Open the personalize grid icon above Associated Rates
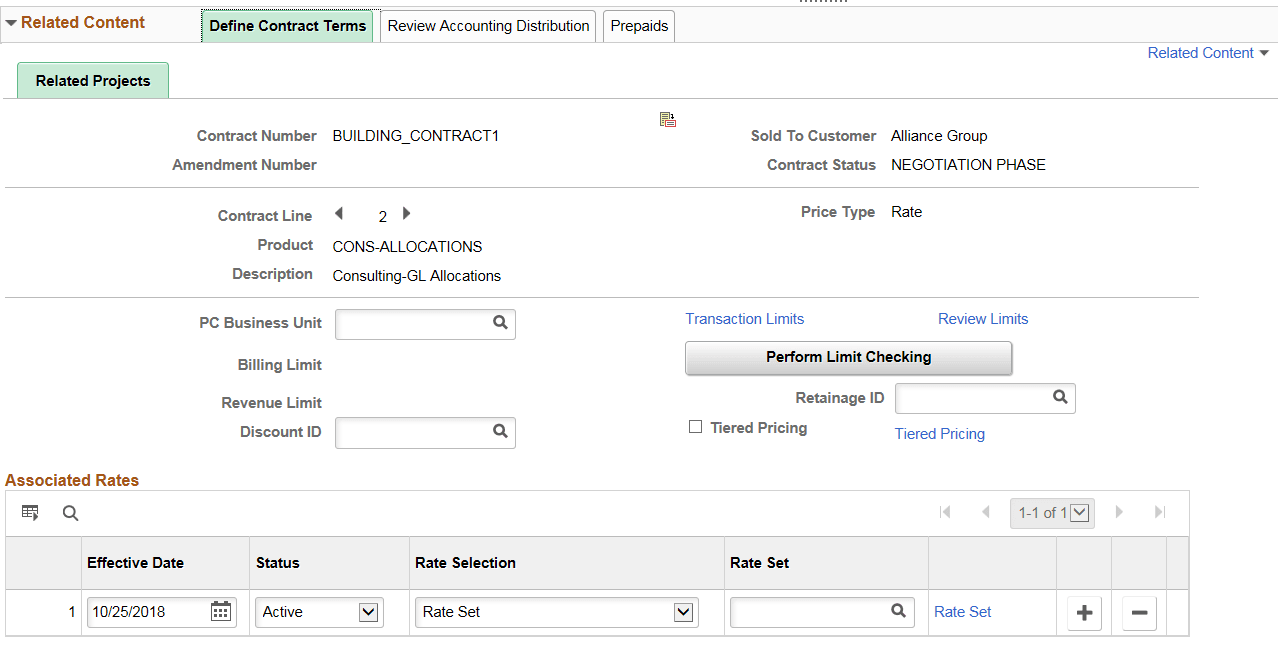This screenshot has height=652, width=1278. click(x=30, y=512)
